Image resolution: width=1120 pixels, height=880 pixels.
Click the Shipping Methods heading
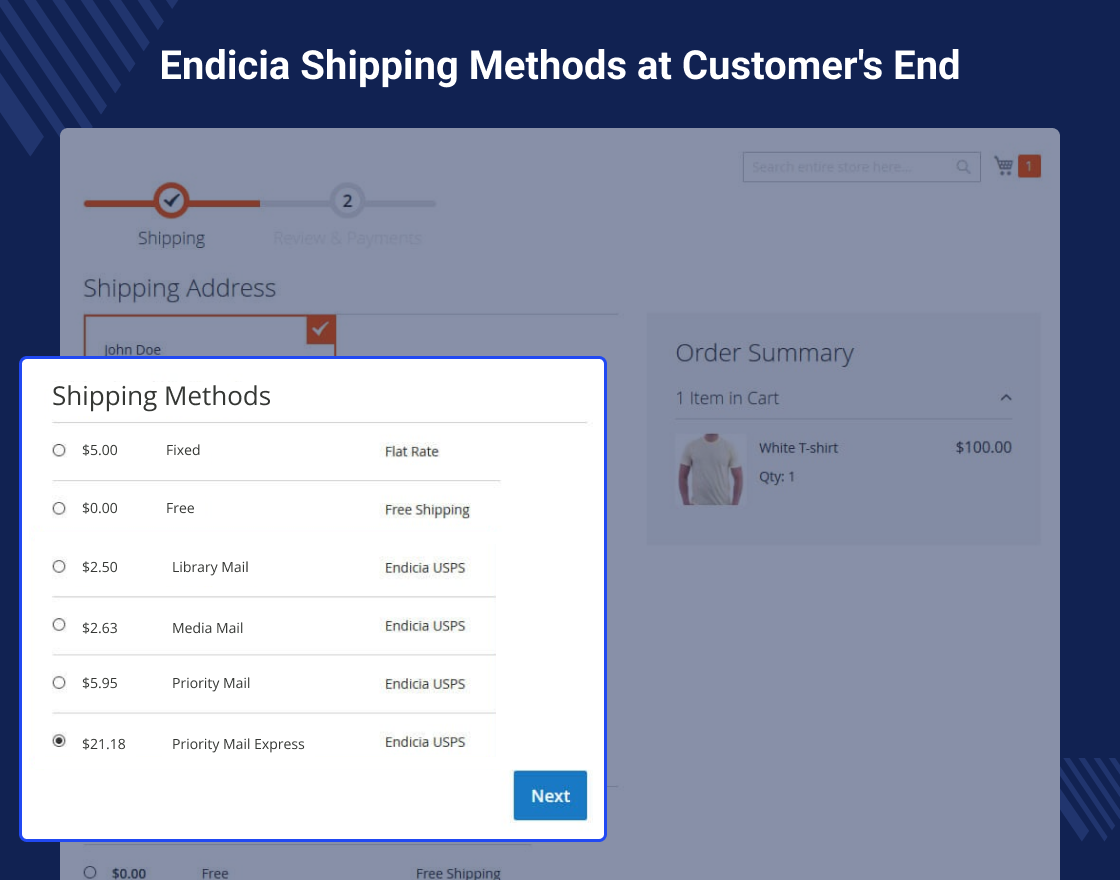click(161, 396)
